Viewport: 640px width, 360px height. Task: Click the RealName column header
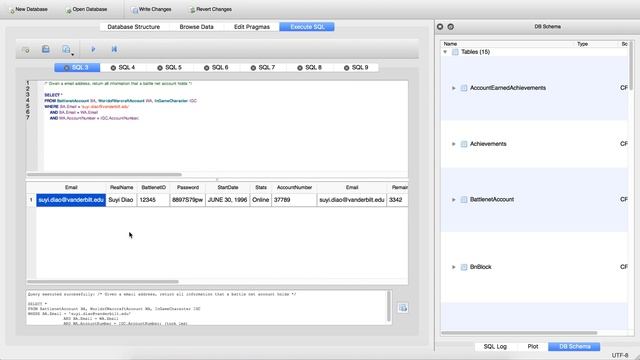coord(121,187)
